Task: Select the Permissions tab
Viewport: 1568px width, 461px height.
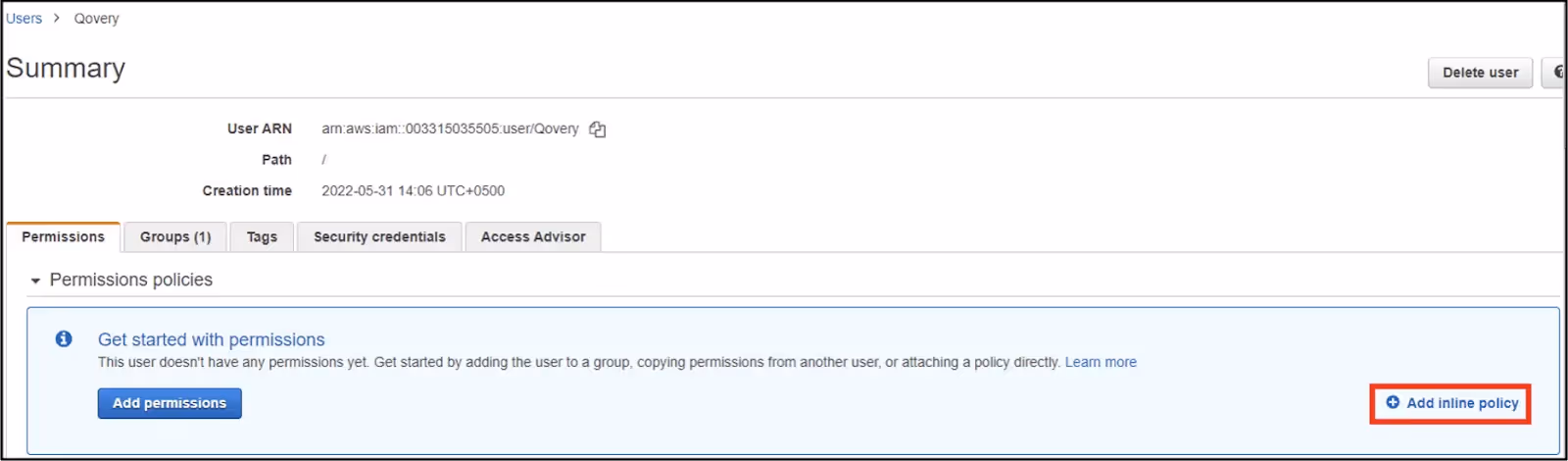Action: 64,236
